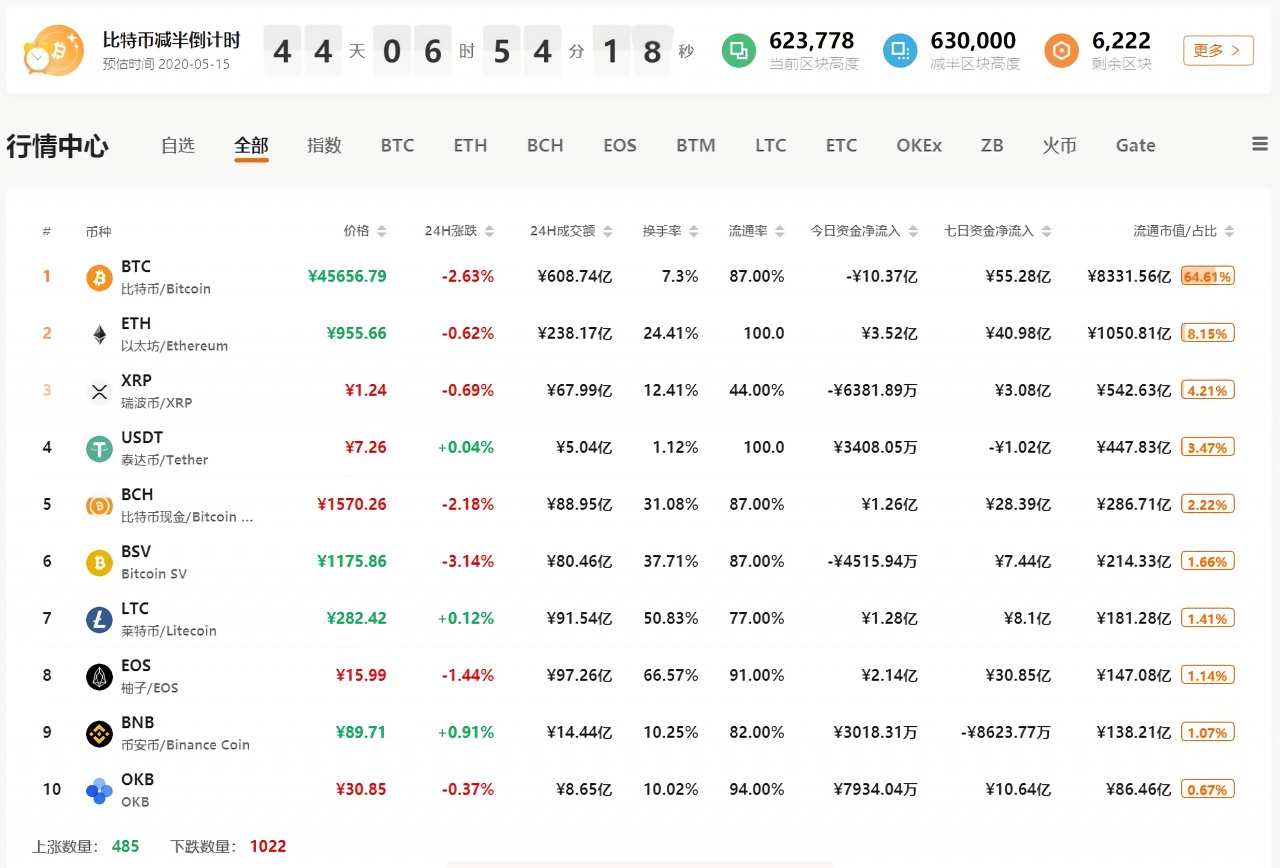The width and height of the screenshot is (1280, 868).
Task: Click the Bitcoin halving countdown logo
Action: click(54, 50)
